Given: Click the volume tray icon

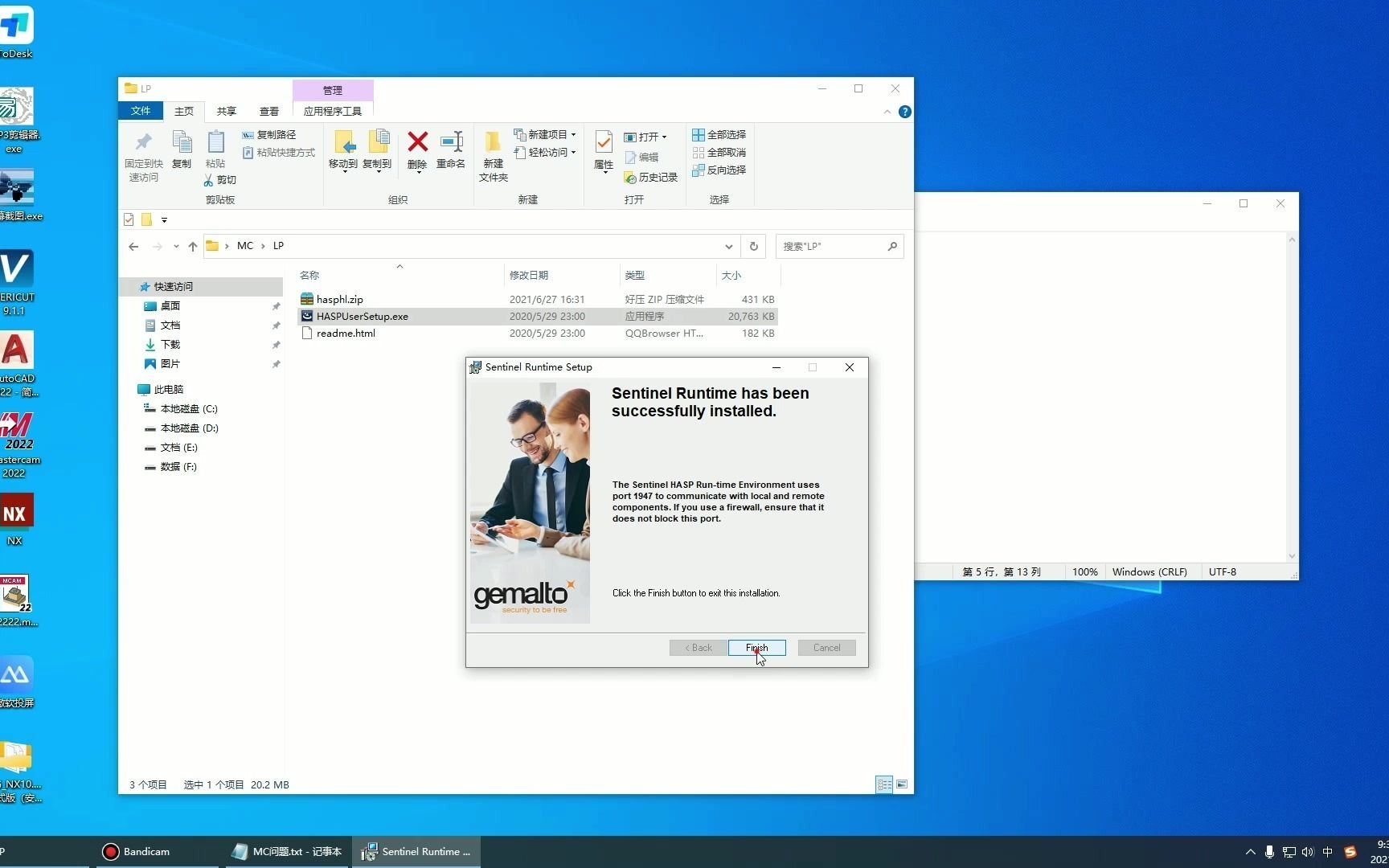Looking at the screenshot, I should coord(1308,852).
